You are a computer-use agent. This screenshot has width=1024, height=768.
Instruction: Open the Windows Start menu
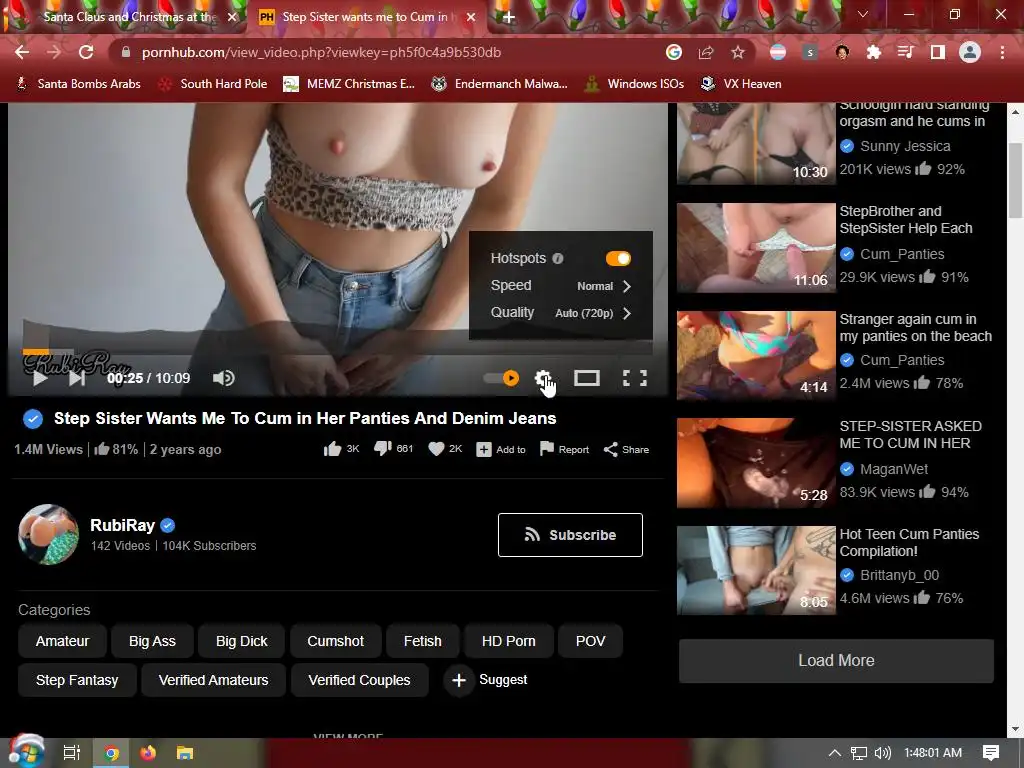point(25,752)
